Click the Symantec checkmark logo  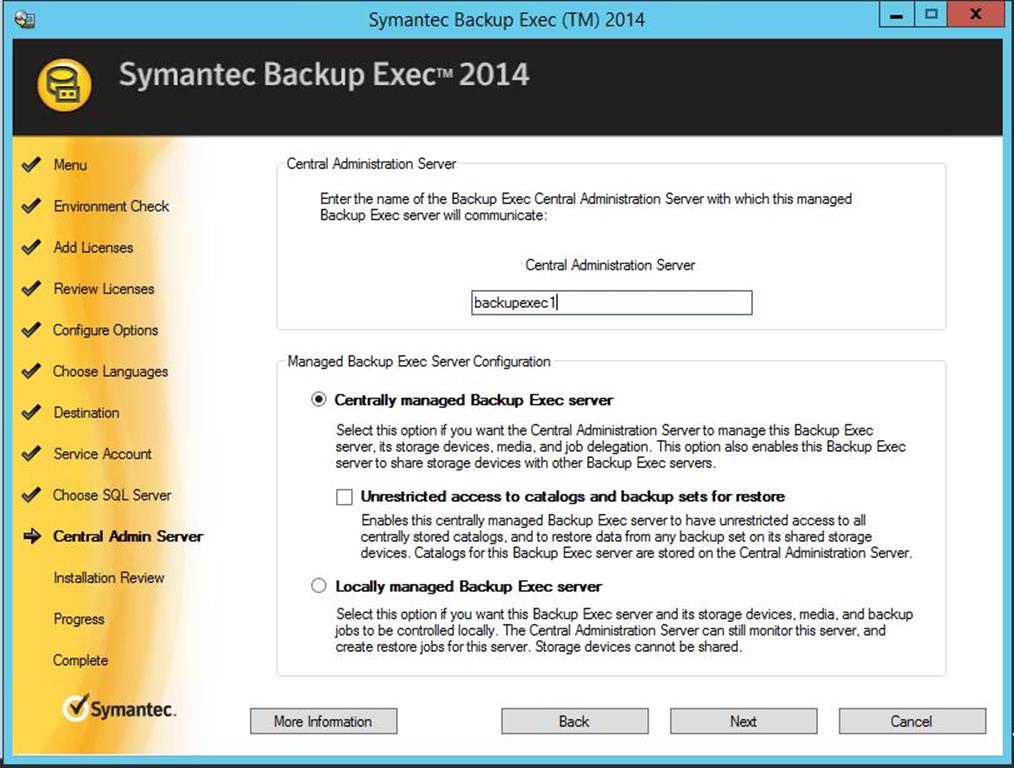tap(76, 708)
